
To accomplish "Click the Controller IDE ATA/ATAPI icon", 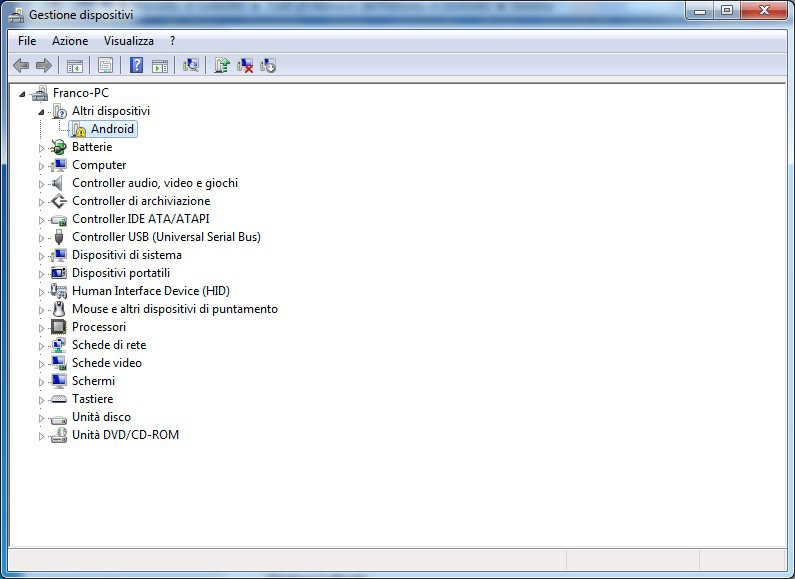I will 59,220.
